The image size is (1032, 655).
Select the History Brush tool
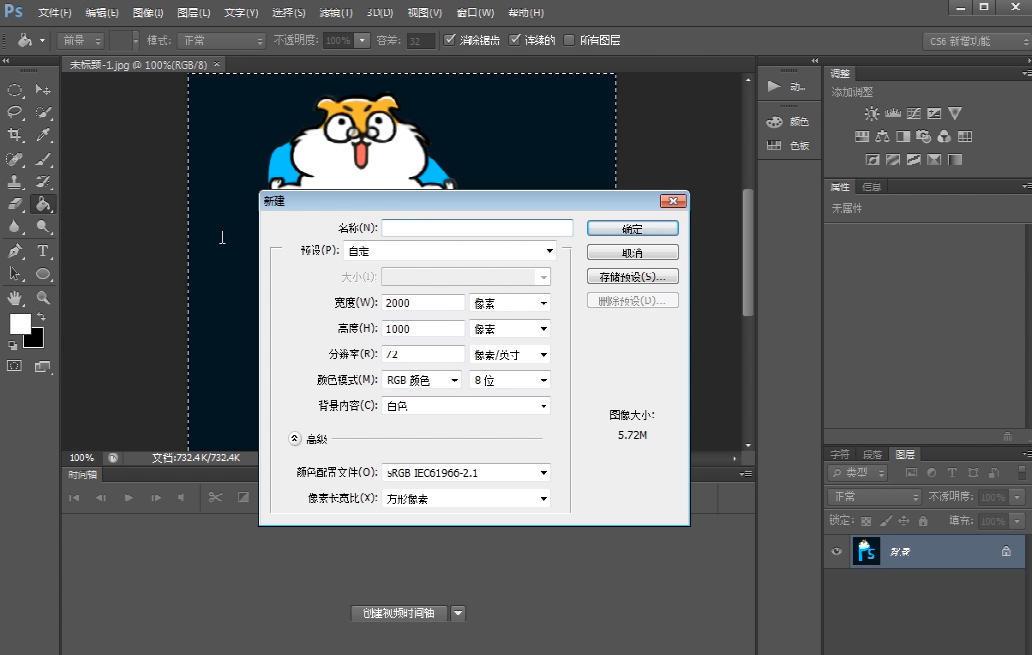pos(43,182)
